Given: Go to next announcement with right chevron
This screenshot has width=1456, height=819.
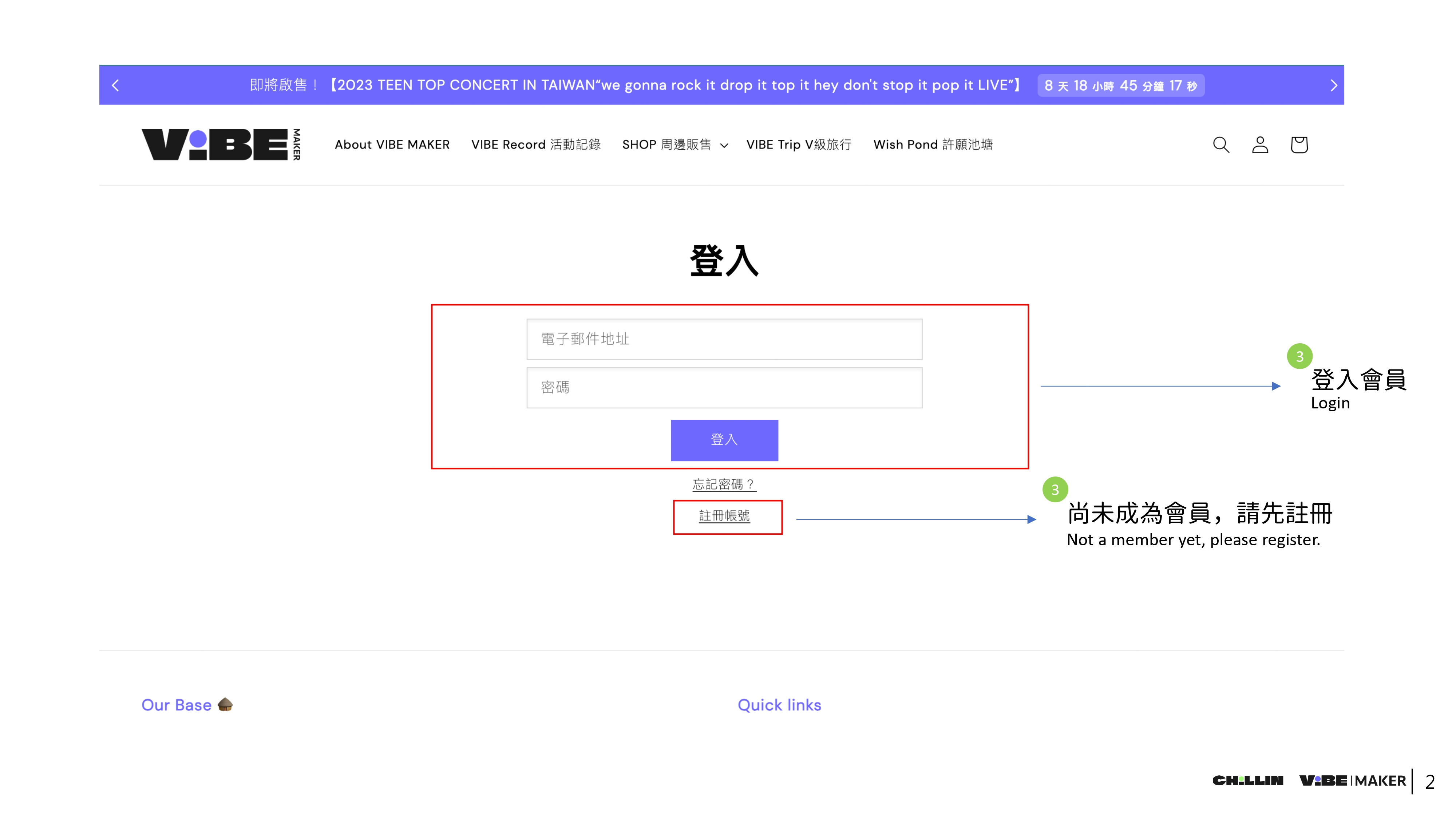Looking at the screenshot, I should (1334, 85).
